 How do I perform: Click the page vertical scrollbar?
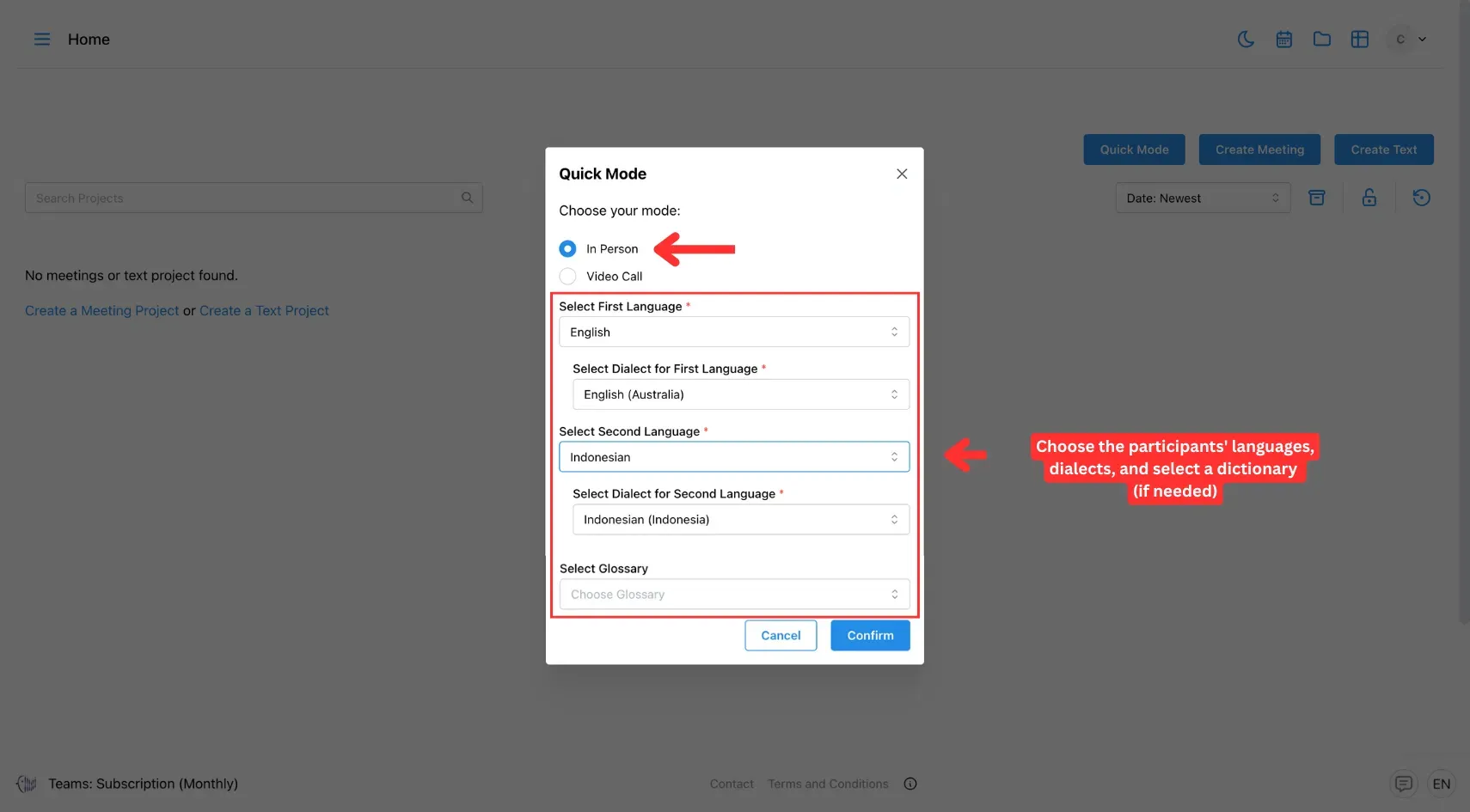pyautogui.click(x=1464, y=311)
